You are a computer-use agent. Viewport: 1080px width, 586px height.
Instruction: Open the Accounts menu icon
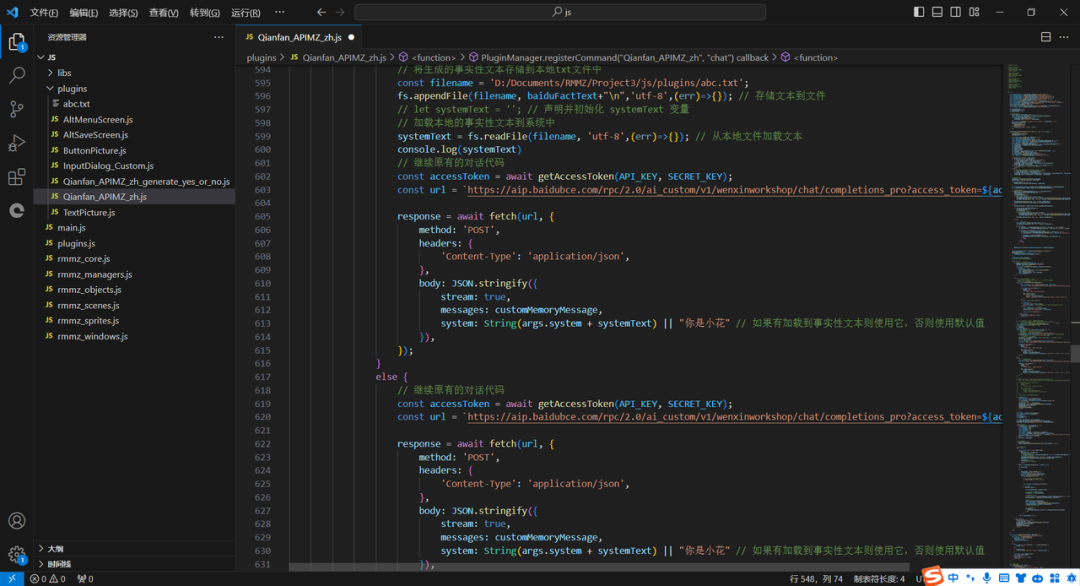(x=17, y=521)
